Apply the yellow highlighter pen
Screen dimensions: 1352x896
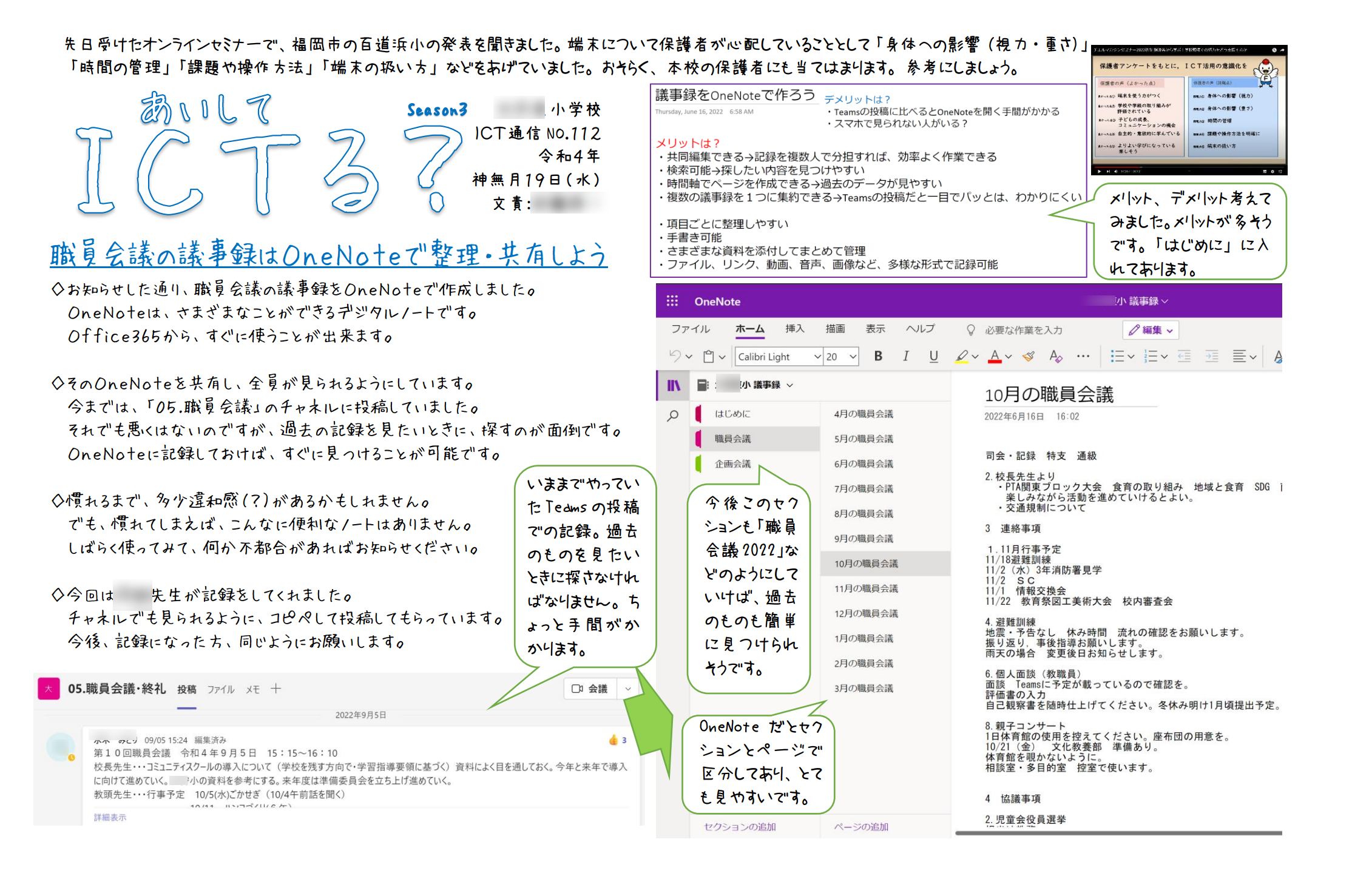pyautogui.click(x=961, y=357)
